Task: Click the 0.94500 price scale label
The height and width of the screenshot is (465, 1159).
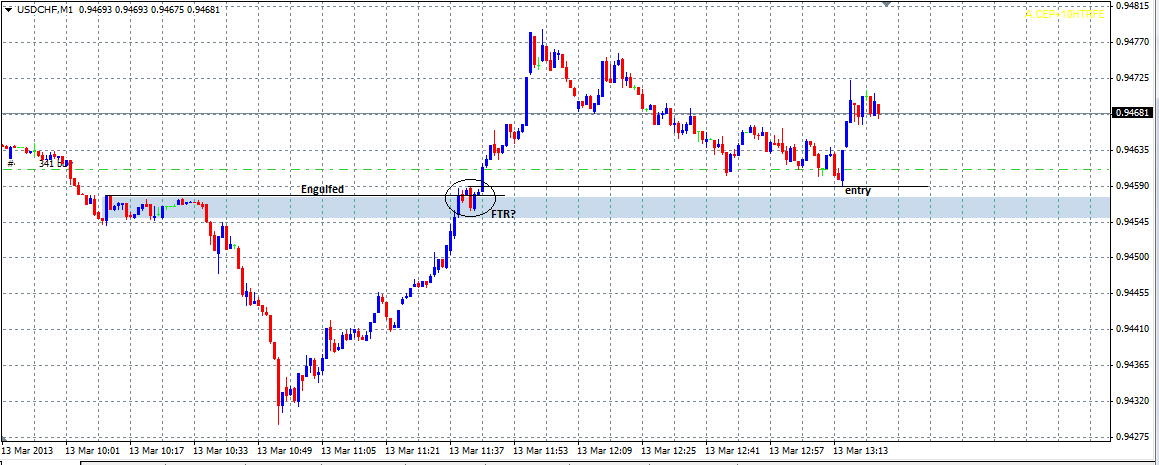Action: click(x=1133, y=257)
